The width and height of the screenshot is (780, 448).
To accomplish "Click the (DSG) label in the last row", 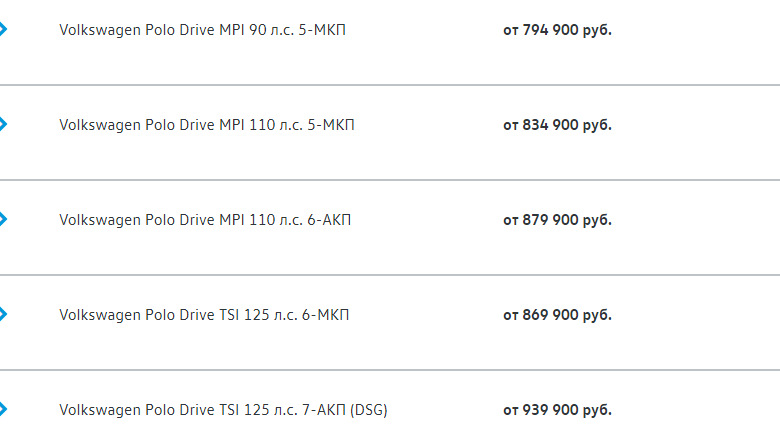I will pyautogui.click(x=368, y=410).
